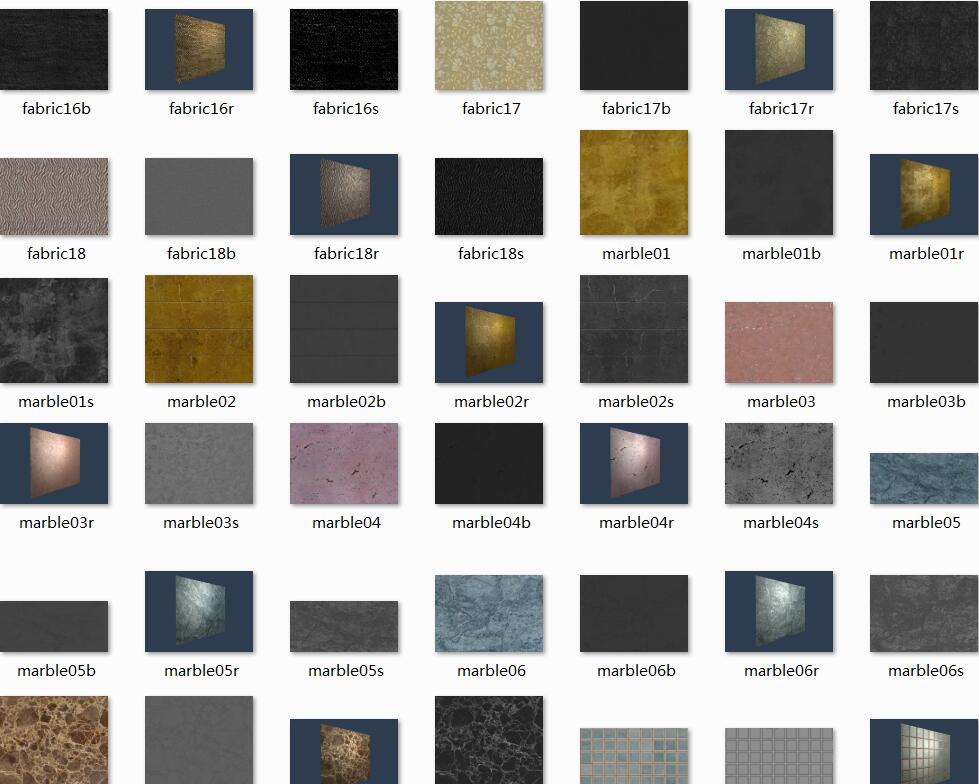Click the marble03 file name label
Image resolution: width=979 pixels, height=784 pixels.
[x=781, y=401]
